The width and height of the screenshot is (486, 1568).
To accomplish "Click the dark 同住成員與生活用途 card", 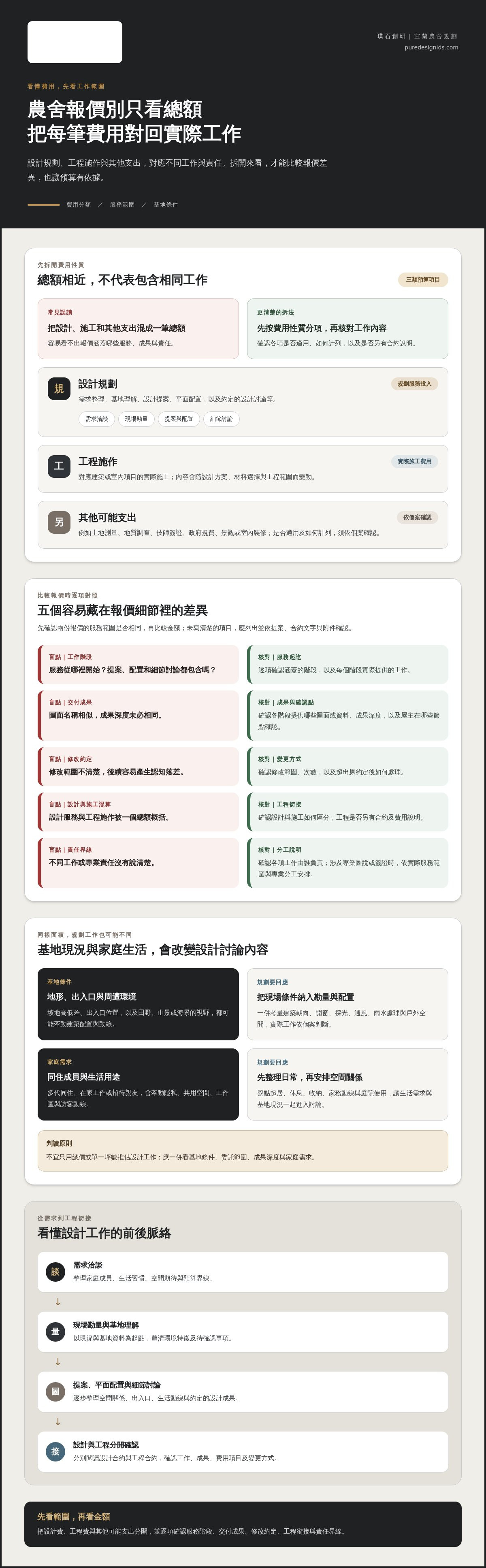I will click(x=138, y=1084).
